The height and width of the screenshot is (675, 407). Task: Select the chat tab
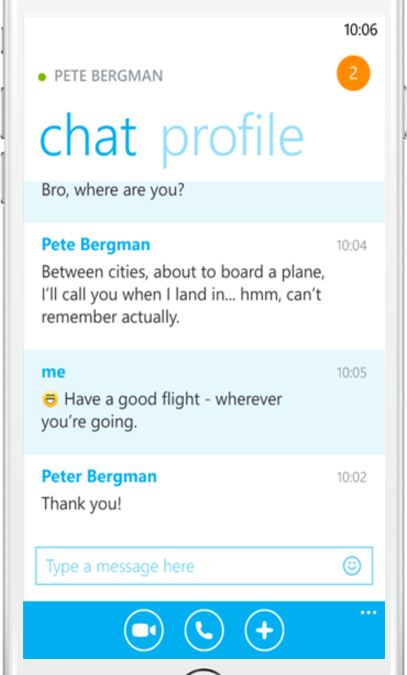tap(88, 134)
